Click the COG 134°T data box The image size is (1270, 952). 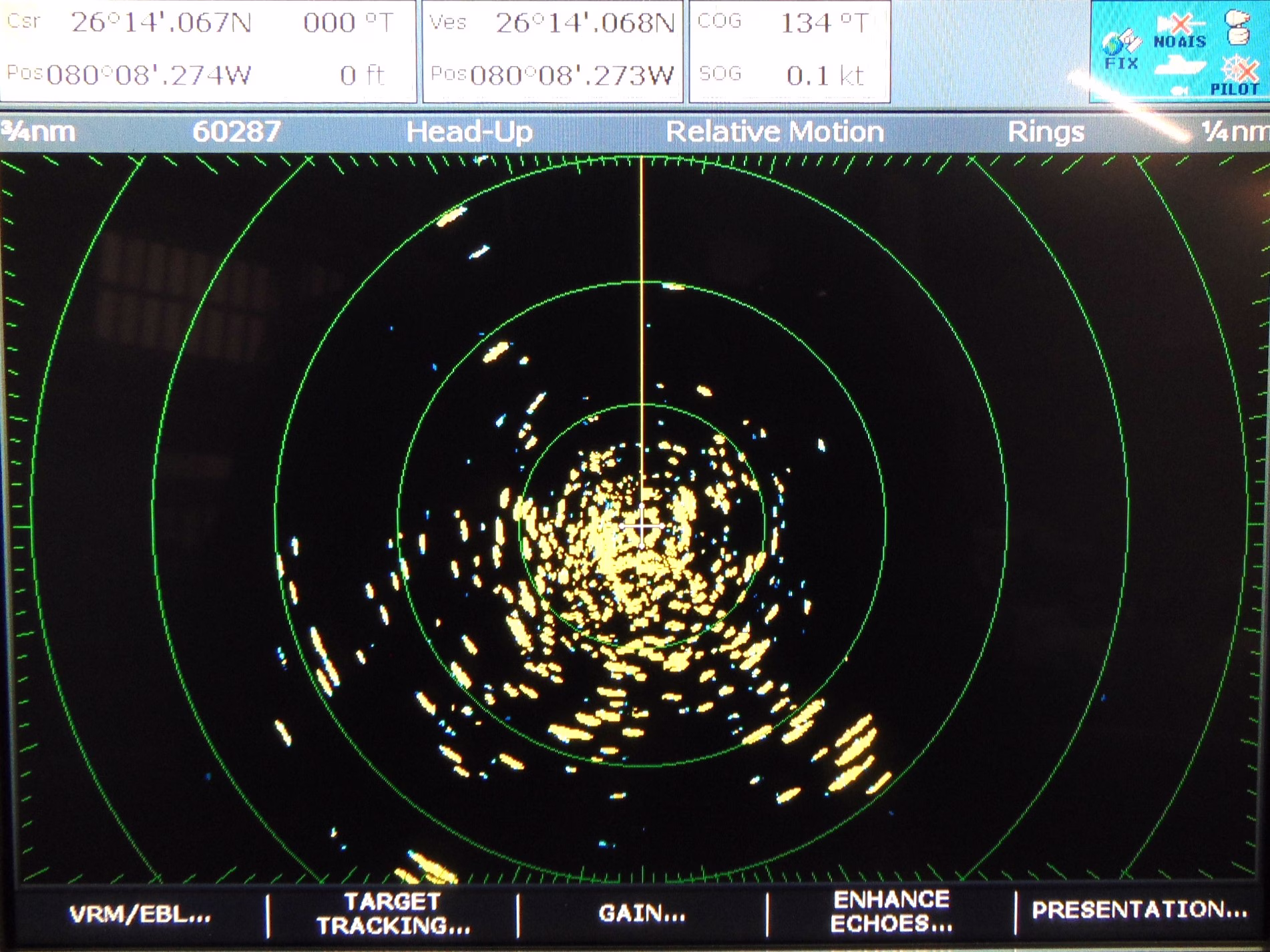click(x=789, y=51)
